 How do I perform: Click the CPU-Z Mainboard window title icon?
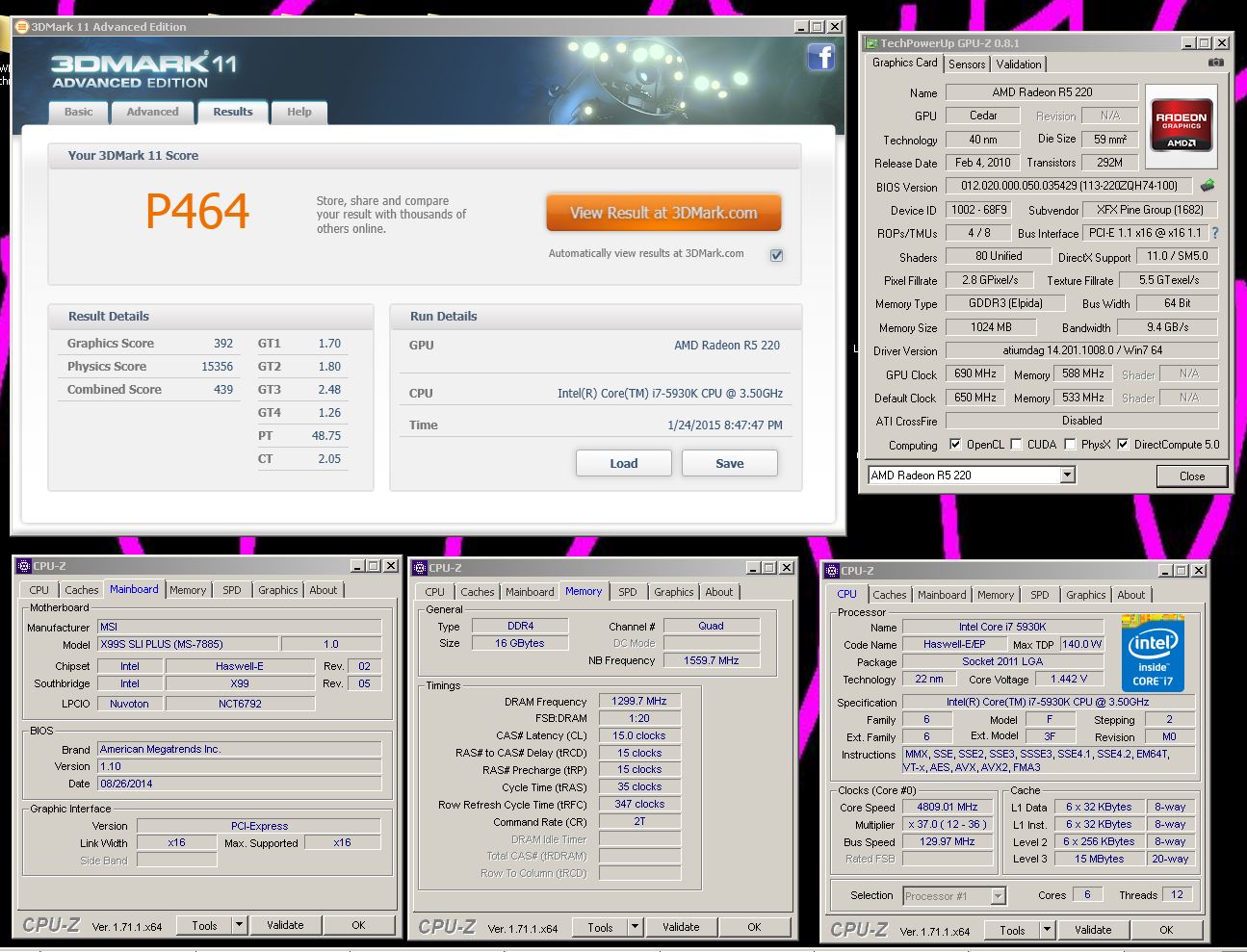[24, 566]
